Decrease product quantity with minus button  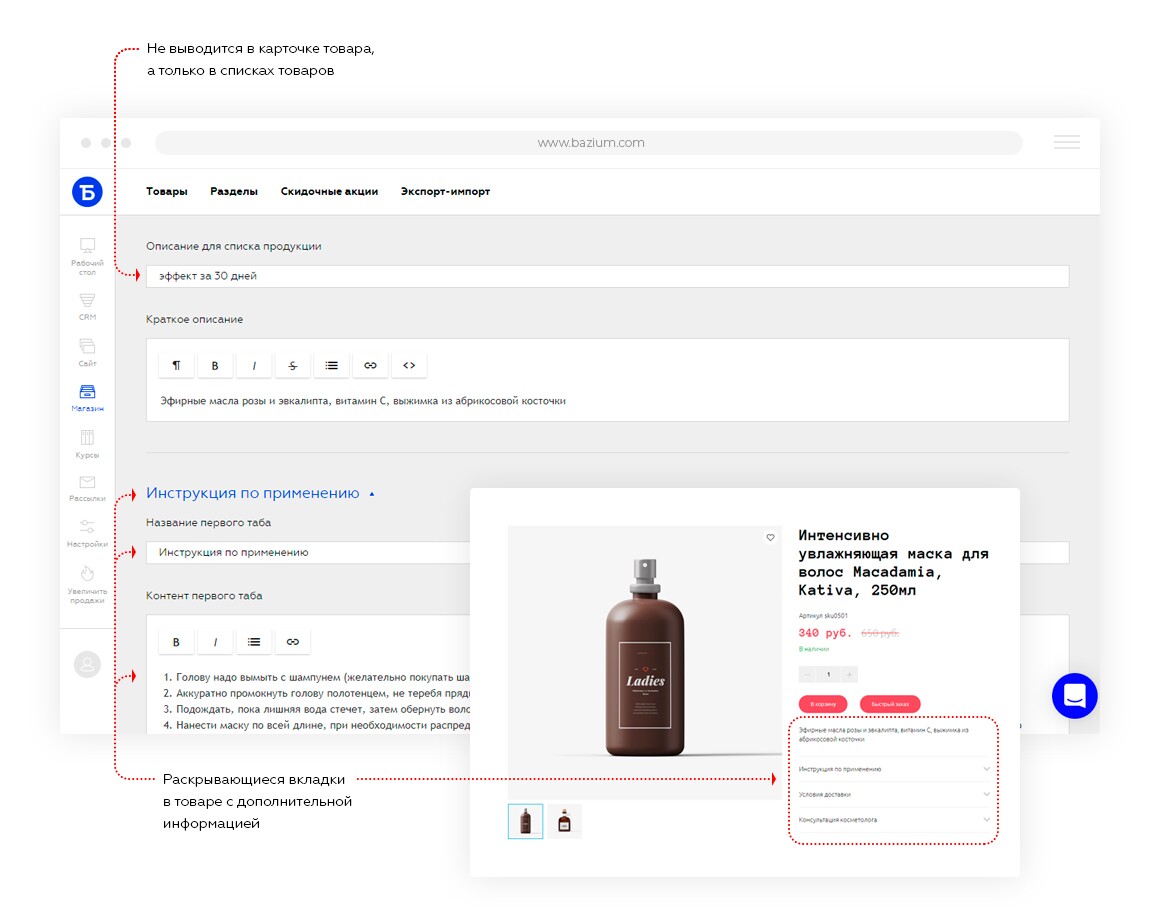(x=806, y=674)
